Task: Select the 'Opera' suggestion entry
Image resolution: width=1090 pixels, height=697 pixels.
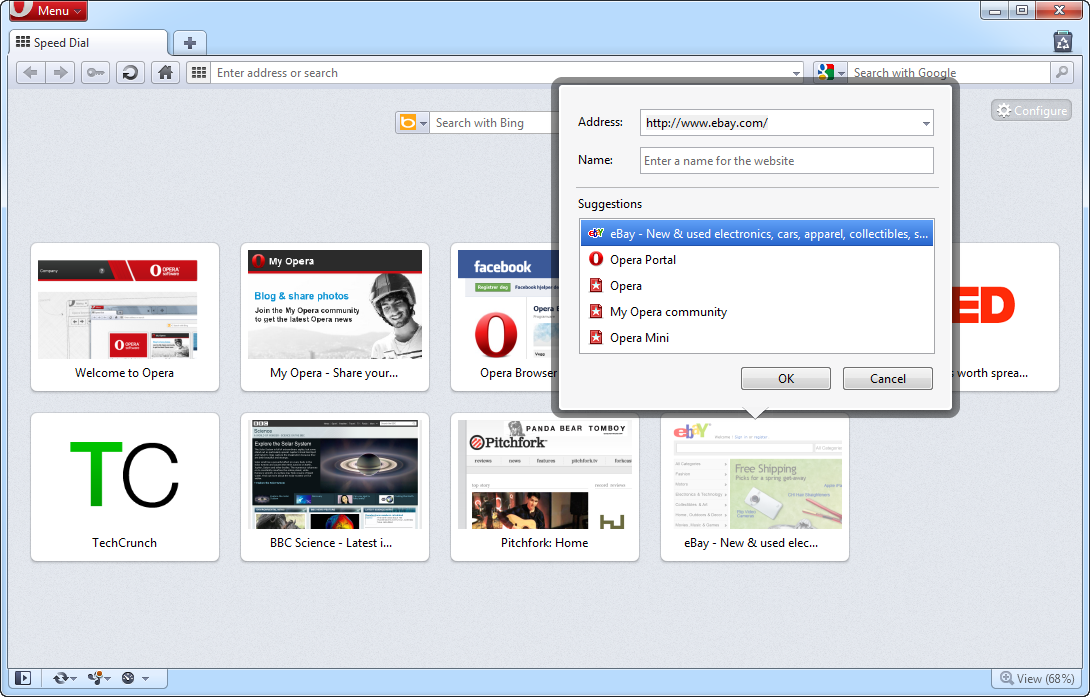Action: pos(756,286)
